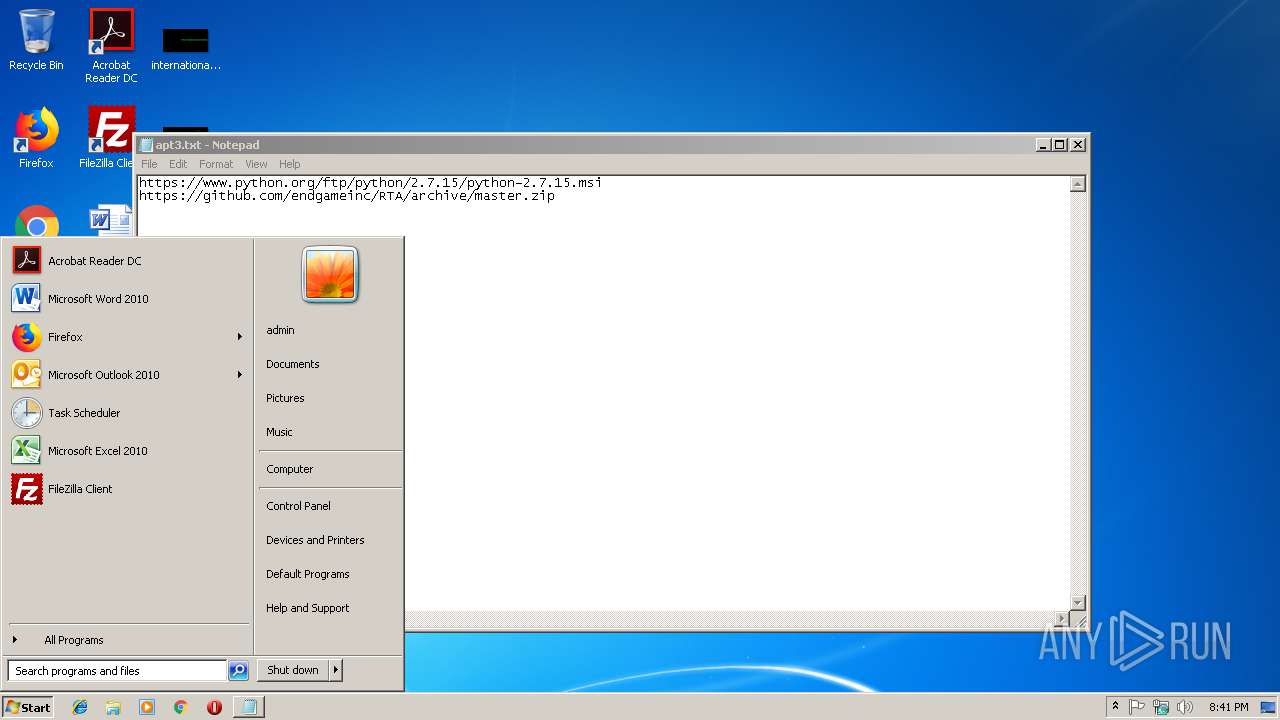
Task: Select Notepad window button in taskbar
Action: tap(249, 707)
